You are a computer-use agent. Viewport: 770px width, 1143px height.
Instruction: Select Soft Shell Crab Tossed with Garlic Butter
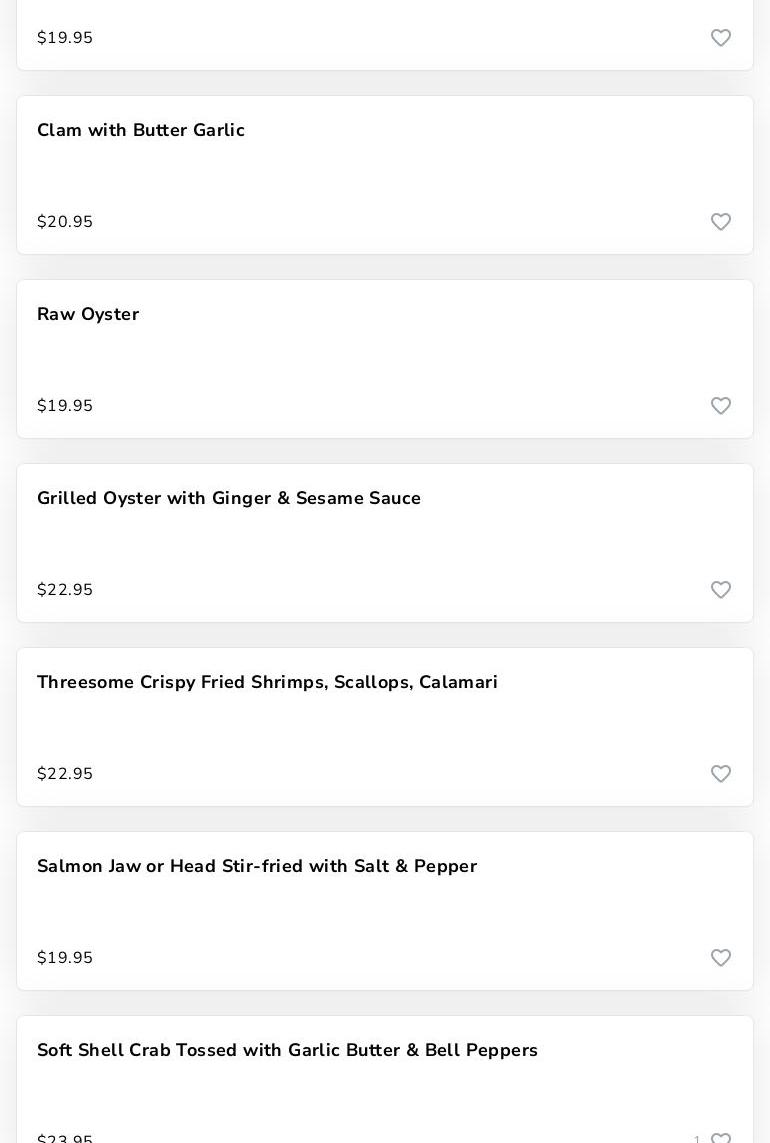point(287,1051)
